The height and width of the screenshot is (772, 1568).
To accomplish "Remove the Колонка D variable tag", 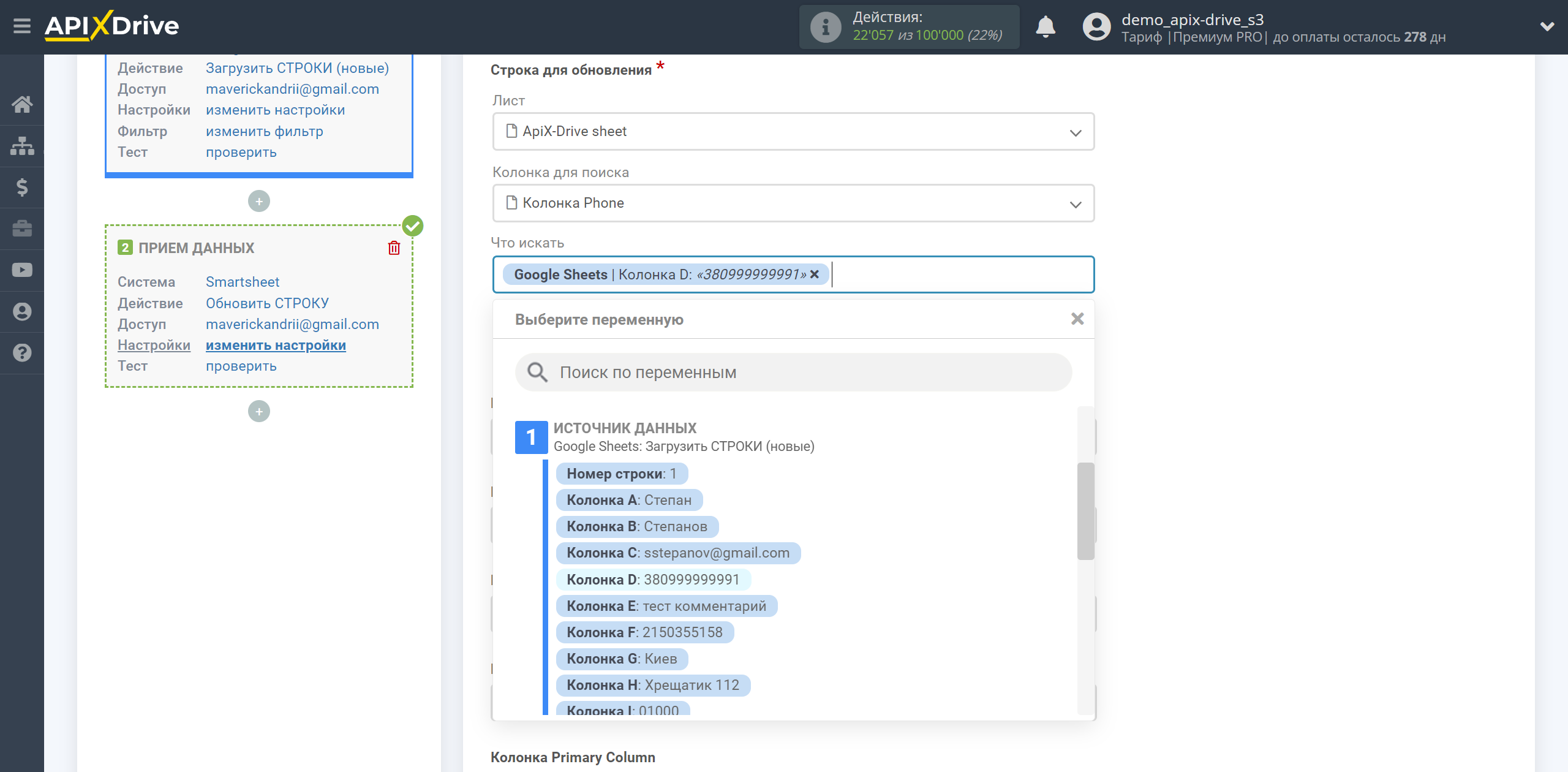I will pyautogui.click(x=815, y=274).
